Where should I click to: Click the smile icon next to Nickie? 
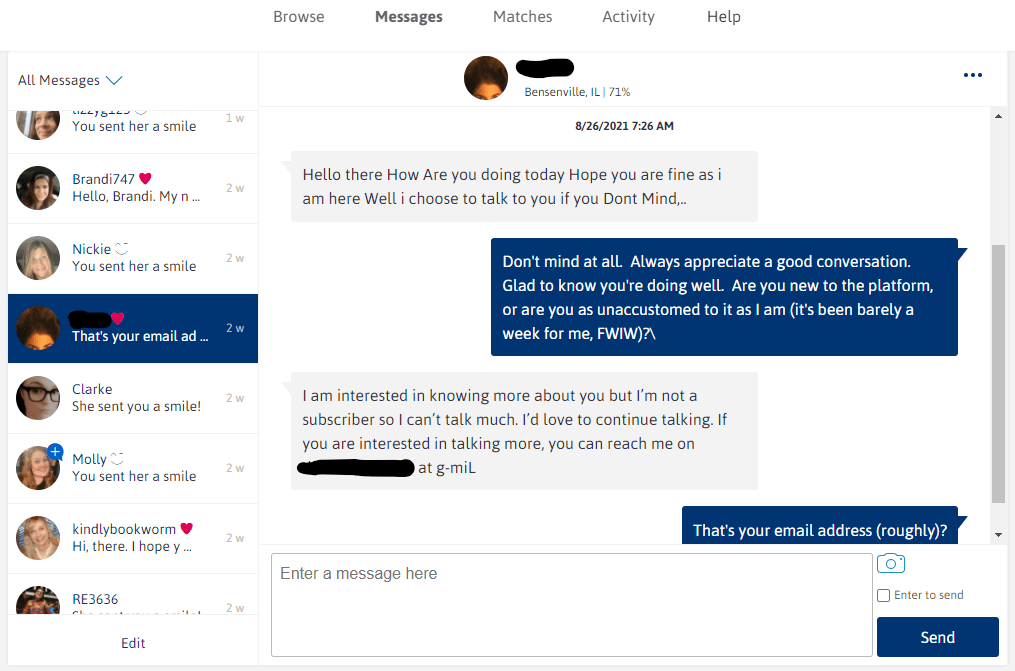pyautogui.click(x=122, y=249)
